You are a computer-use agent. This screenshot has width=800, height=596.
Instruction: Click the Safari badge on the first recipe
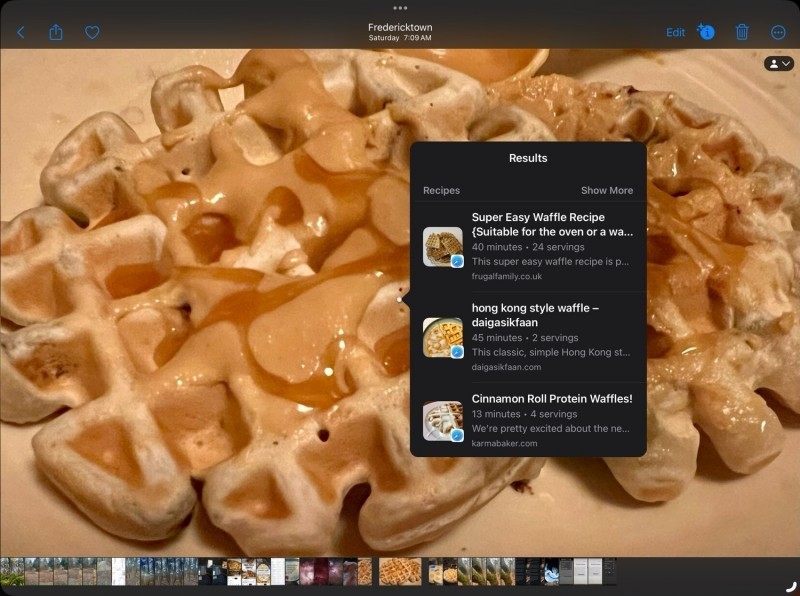click(456, 262)
